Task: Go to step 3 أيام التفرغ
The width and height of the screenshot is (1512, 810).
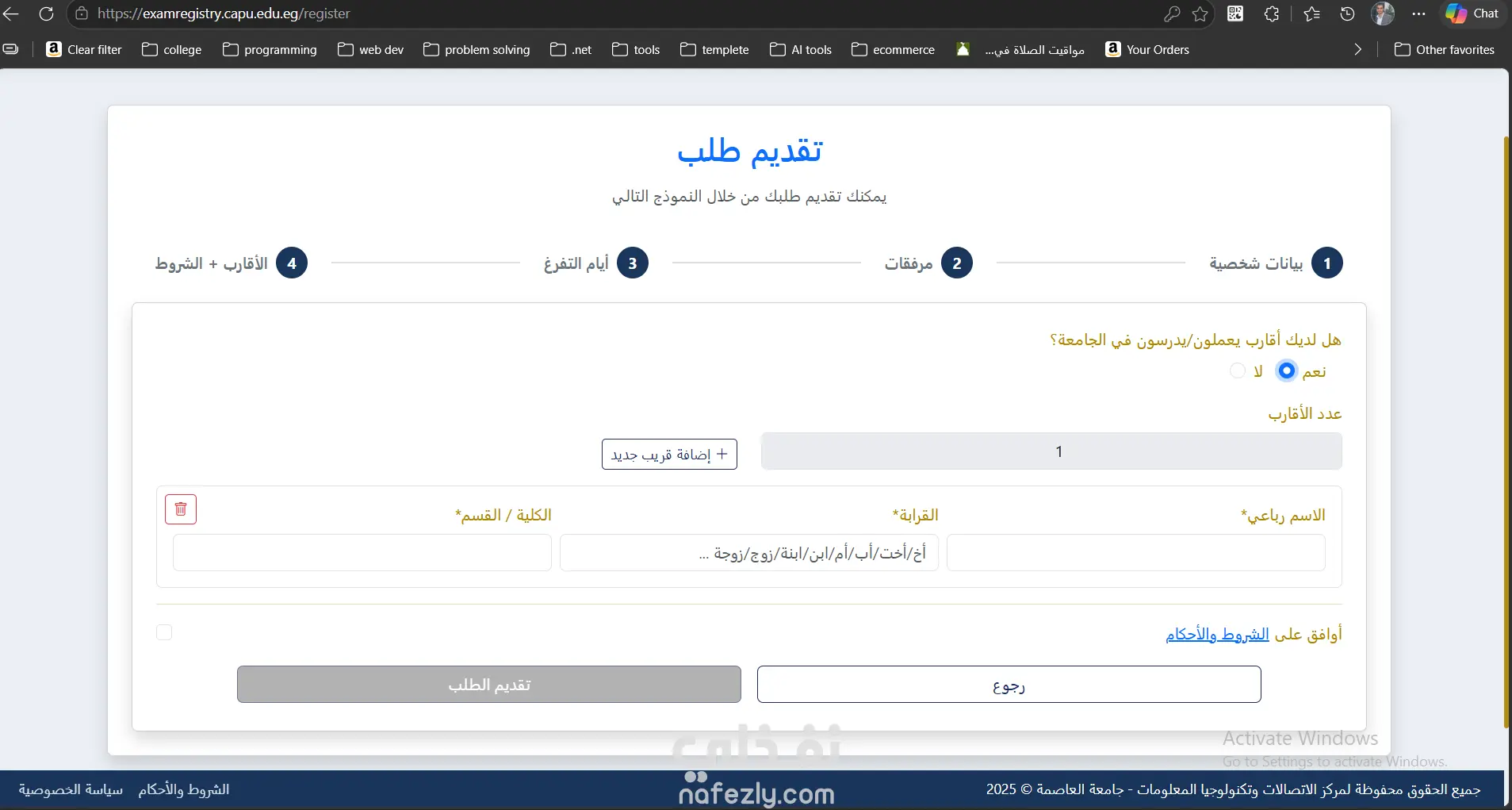Action: pos(596,263)
